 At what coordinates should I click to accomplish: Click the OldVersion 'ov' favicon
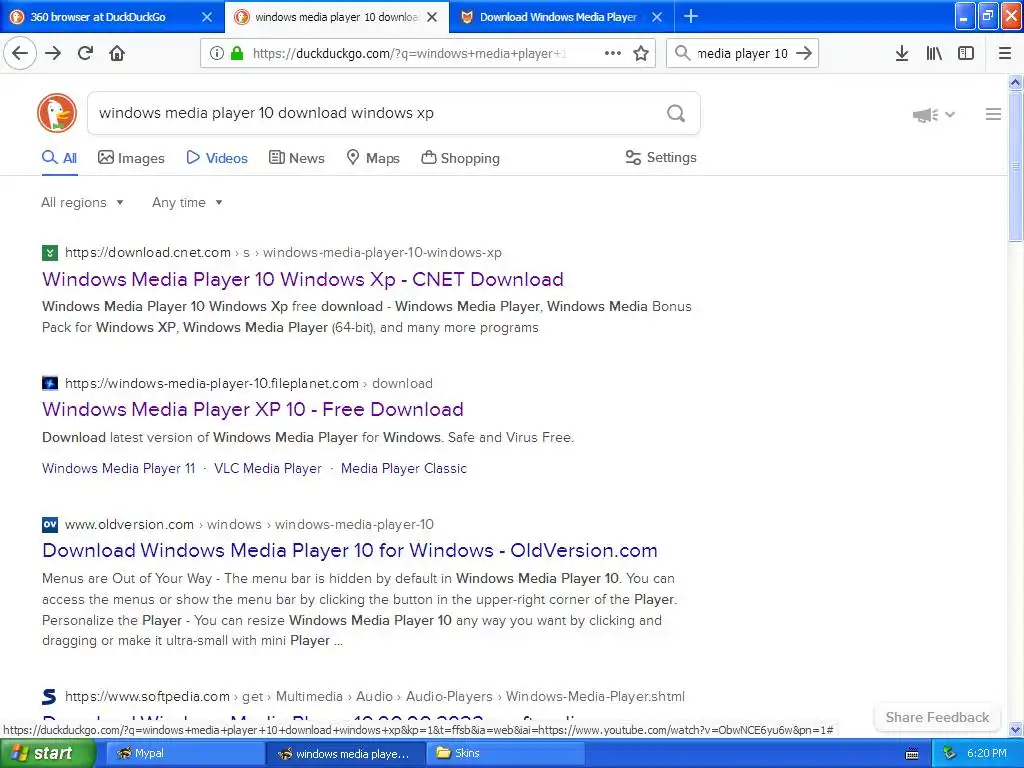50,524
